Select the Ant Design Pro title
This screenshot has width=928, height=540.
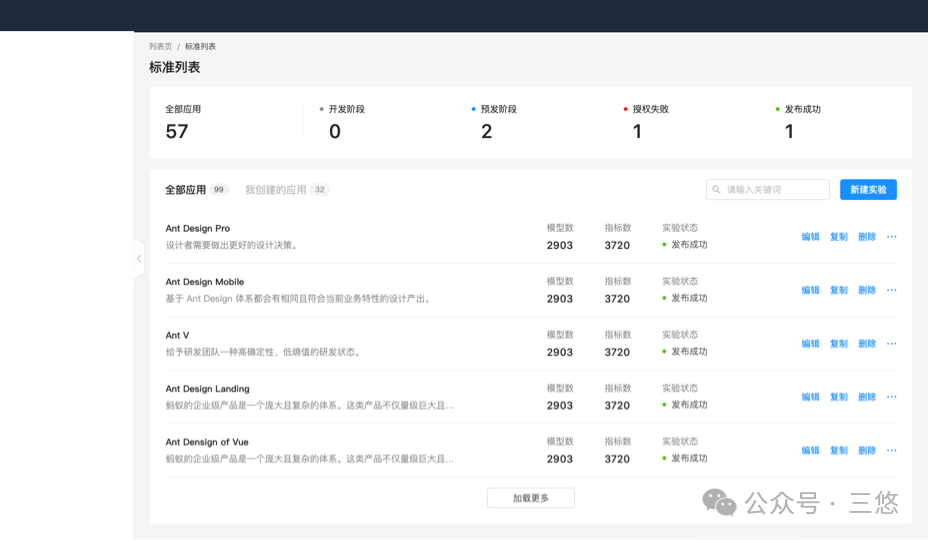point(198,229)
